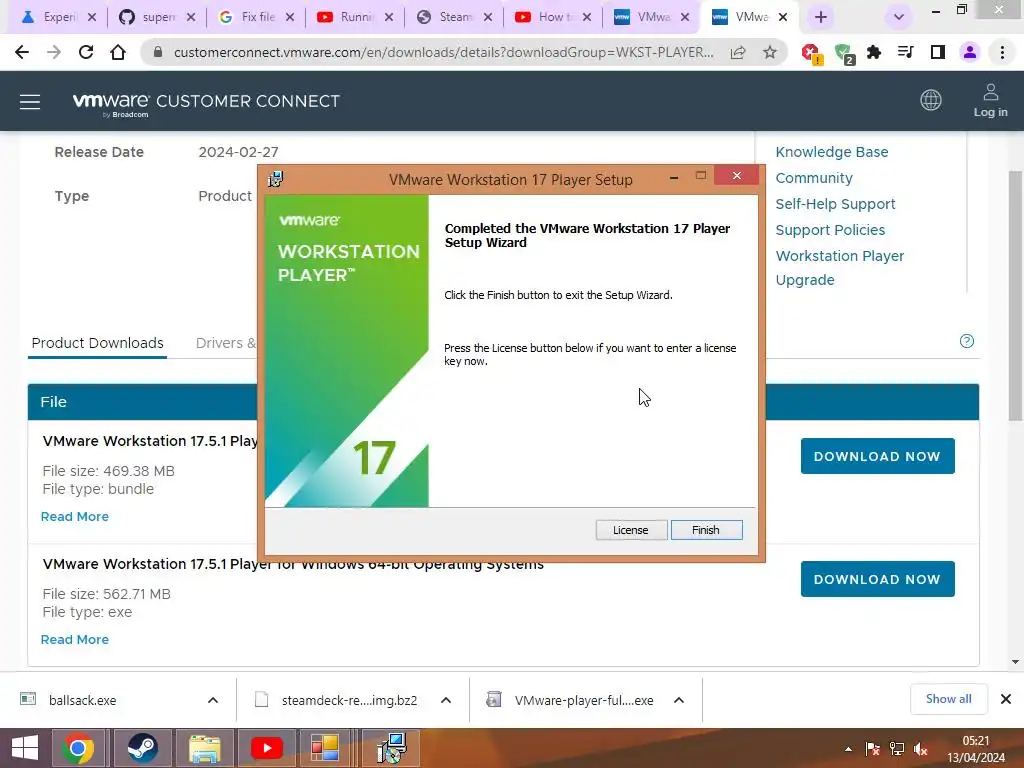
Task: Open Community link
Action: (x=814, y=178)
